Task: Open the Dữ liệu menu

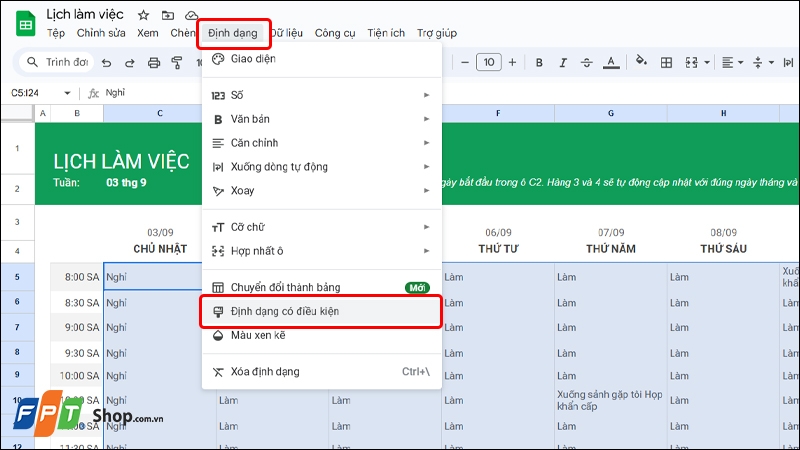Action: [x=287, y=33]
